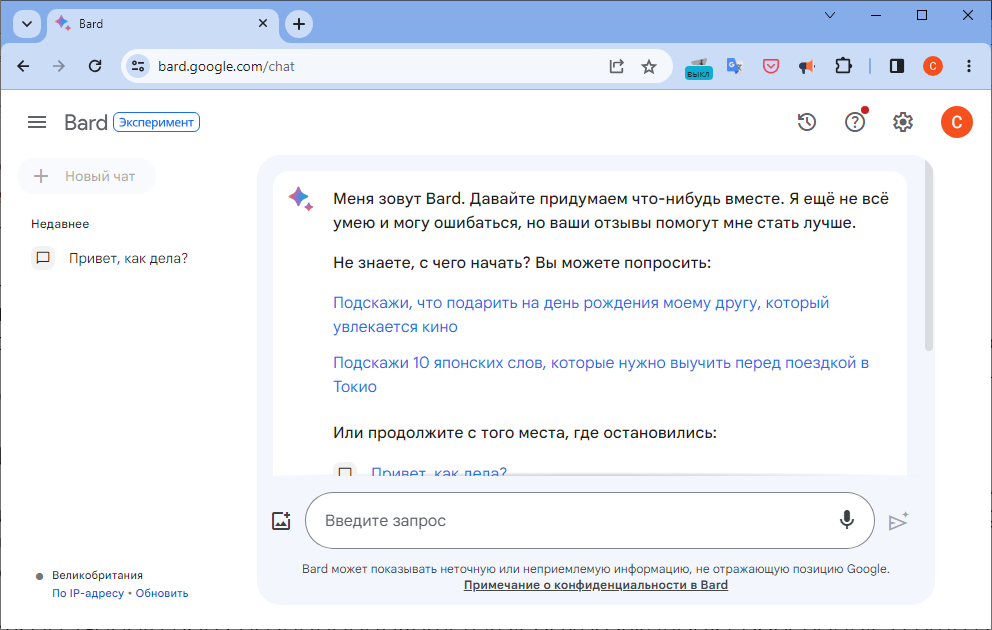This screenshot has height=630, width=992.
Task: Click the chat area vertical scrollbar
Action: click(x=929, y=255)
